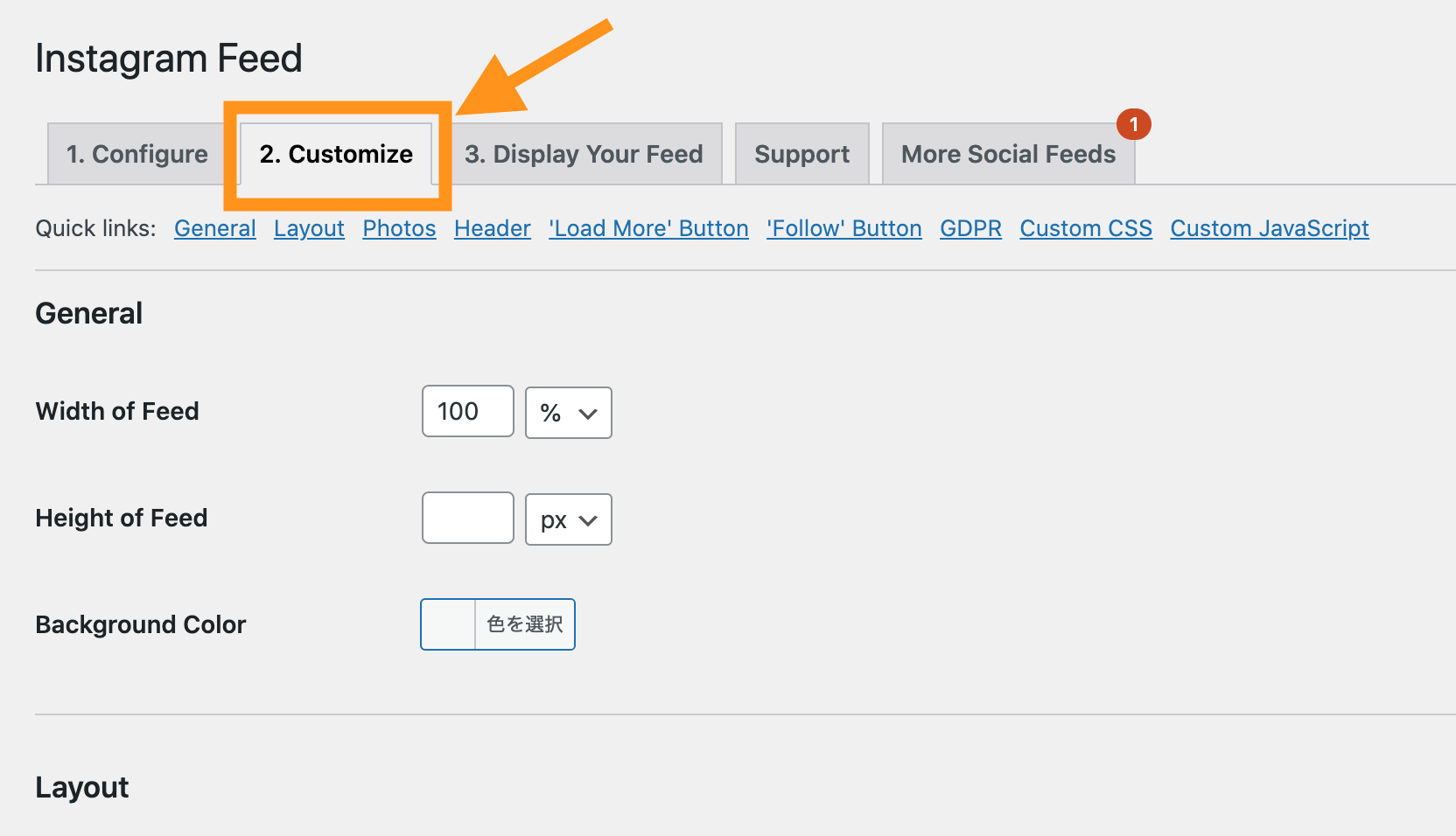Image resolution: width=1456 pixels, height=836 pixels.
Task: Click the empty Height of Feed field
Action: [466, 518]
